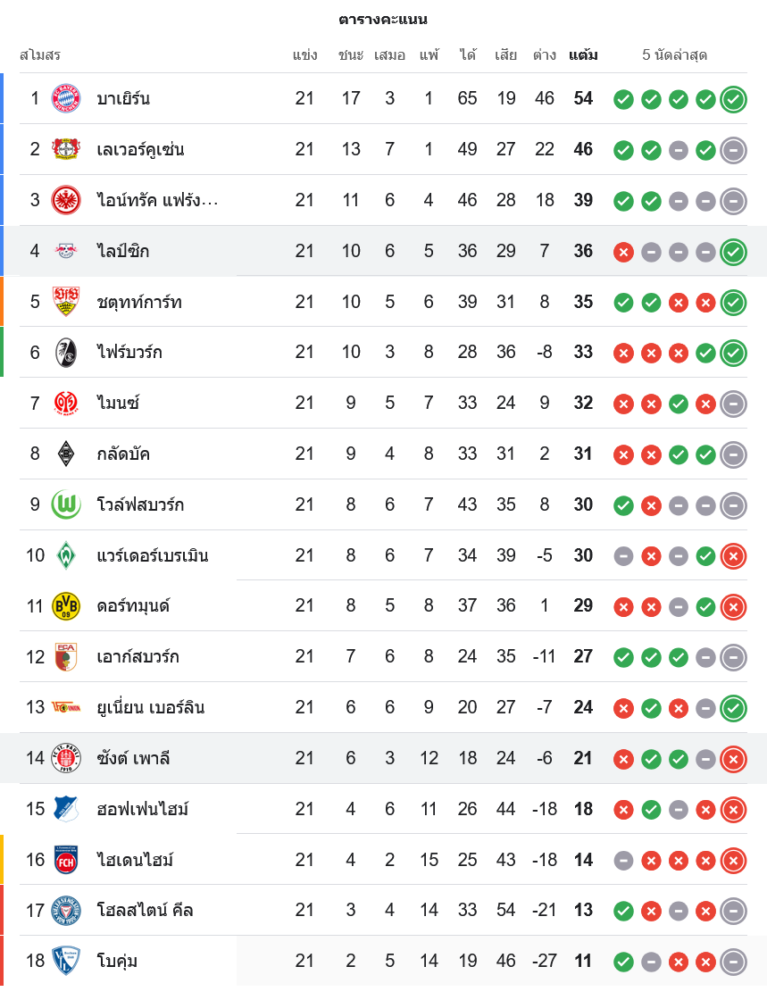Click the Bayern Munich club logo

pos(65,98)
